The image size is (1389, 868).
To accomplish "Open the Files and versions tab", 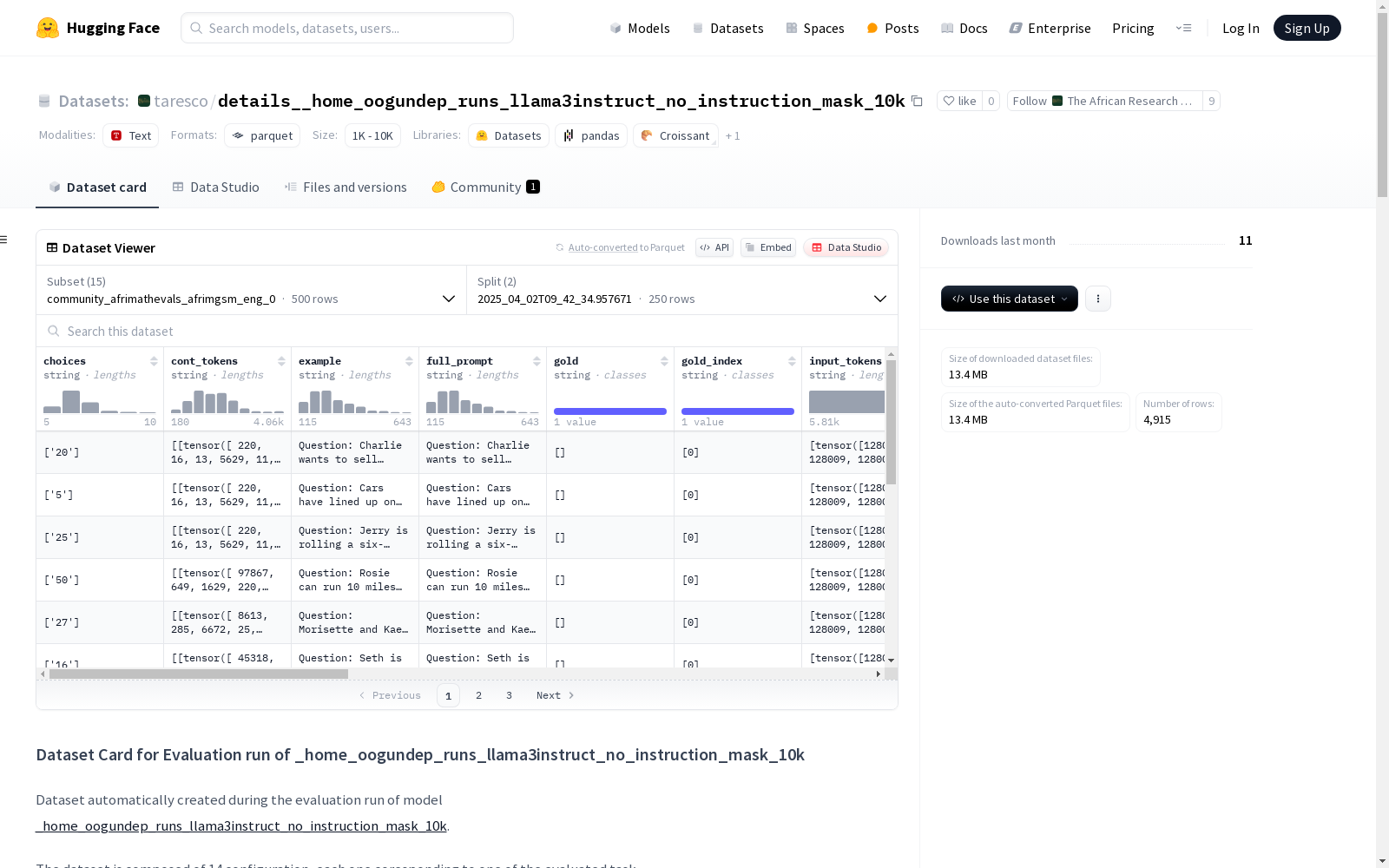I will tap(346, 187).
